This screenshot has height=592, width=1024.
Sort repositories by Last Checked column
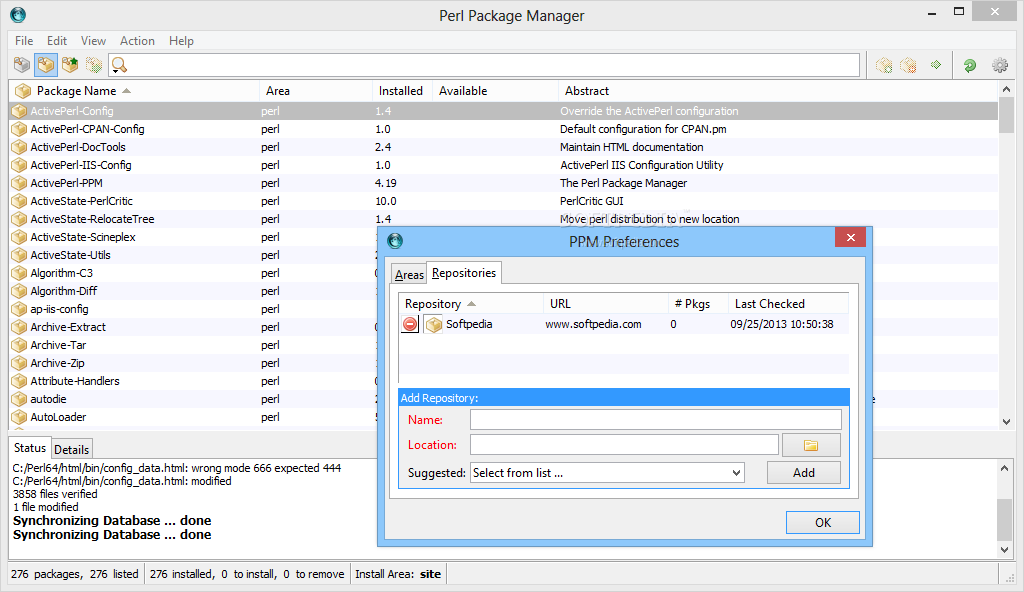(788, 304)
